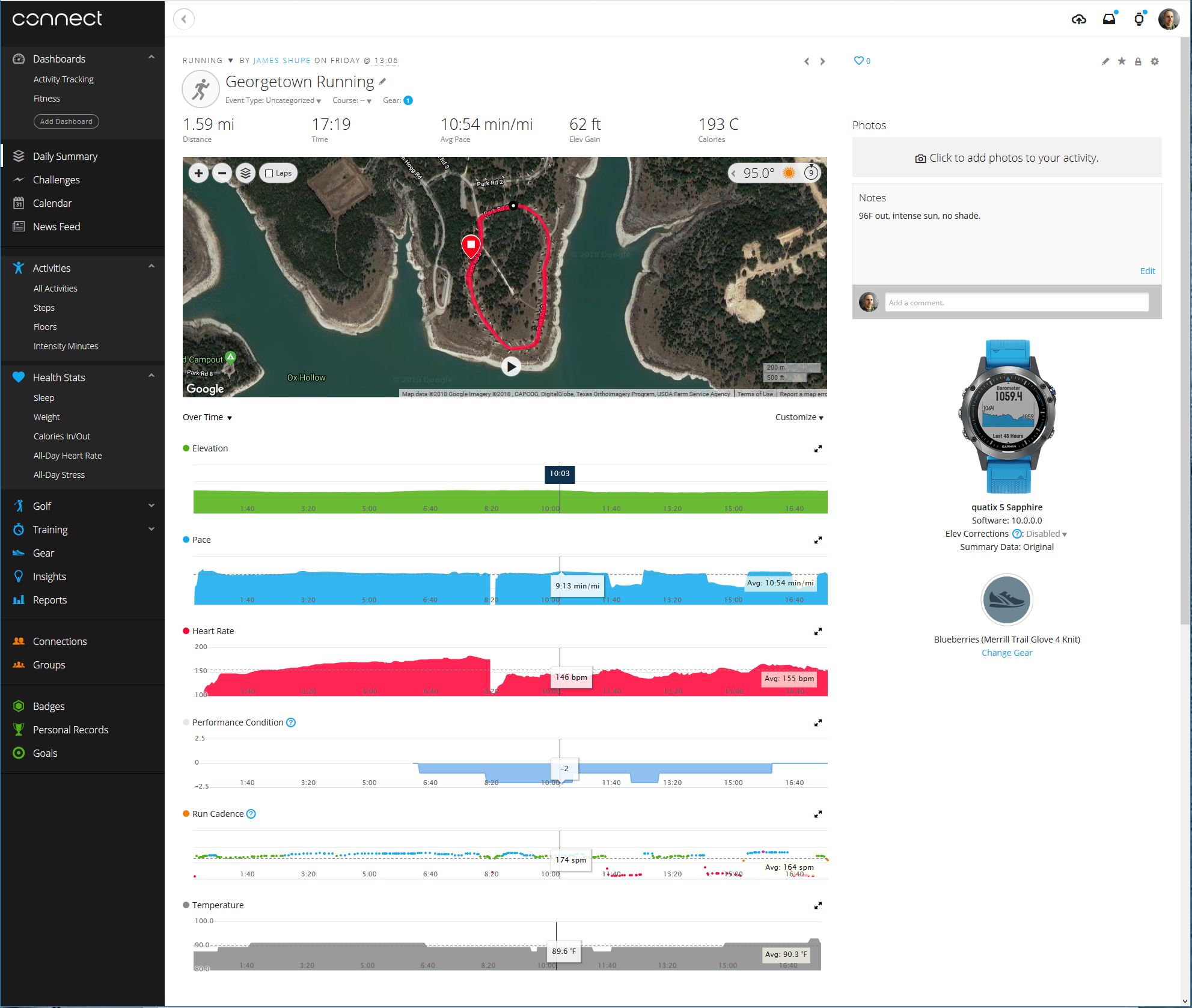Toggle Elevation chart series dot
The image size is (1192, 1008).
point(186,448)
